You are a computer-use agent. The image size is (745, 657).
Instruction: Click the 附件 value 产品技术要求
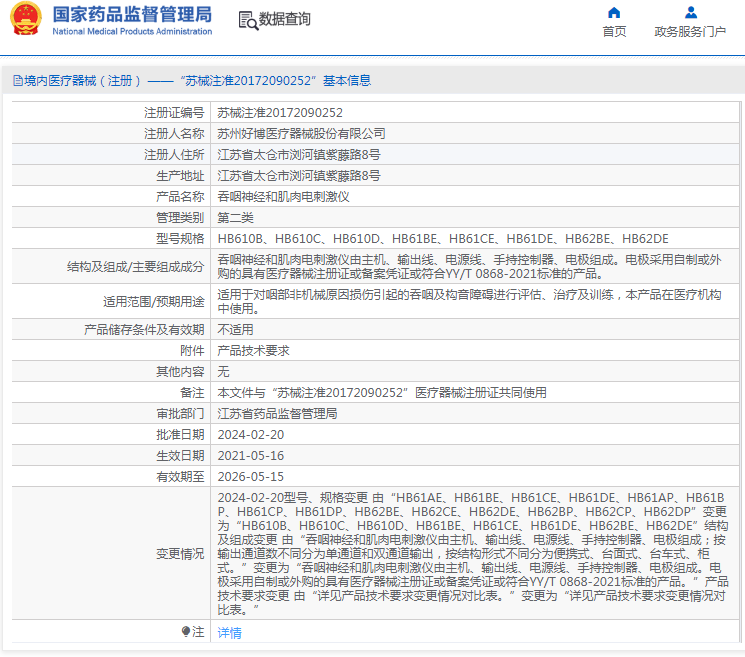pyautogui.click(x=253, y=351)
